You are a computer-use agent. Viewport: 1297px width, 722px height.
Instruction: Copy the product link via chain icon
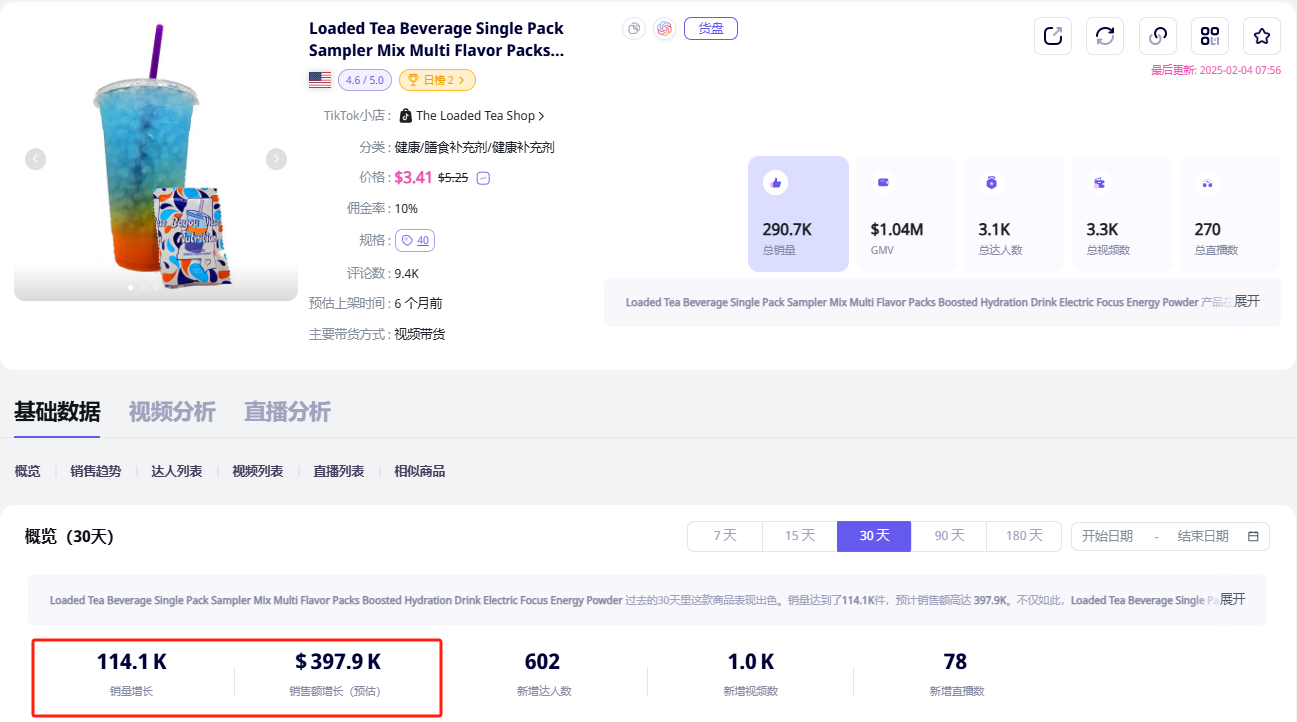click(1158, 36)
